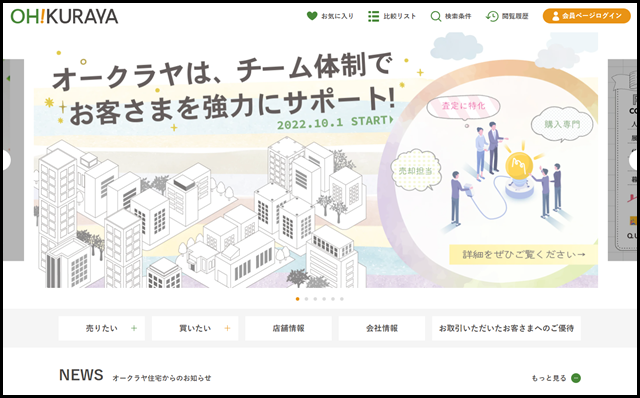Open 検索条件 via magnifier icon
Viewport: 640px width, 398px height.
tap(436, 16)
